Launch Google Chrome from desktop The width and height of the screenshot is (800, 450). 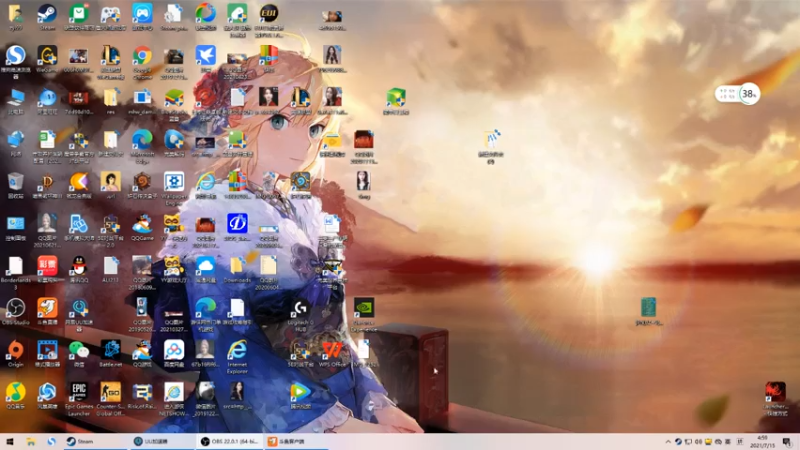click(x=142, y=62)
